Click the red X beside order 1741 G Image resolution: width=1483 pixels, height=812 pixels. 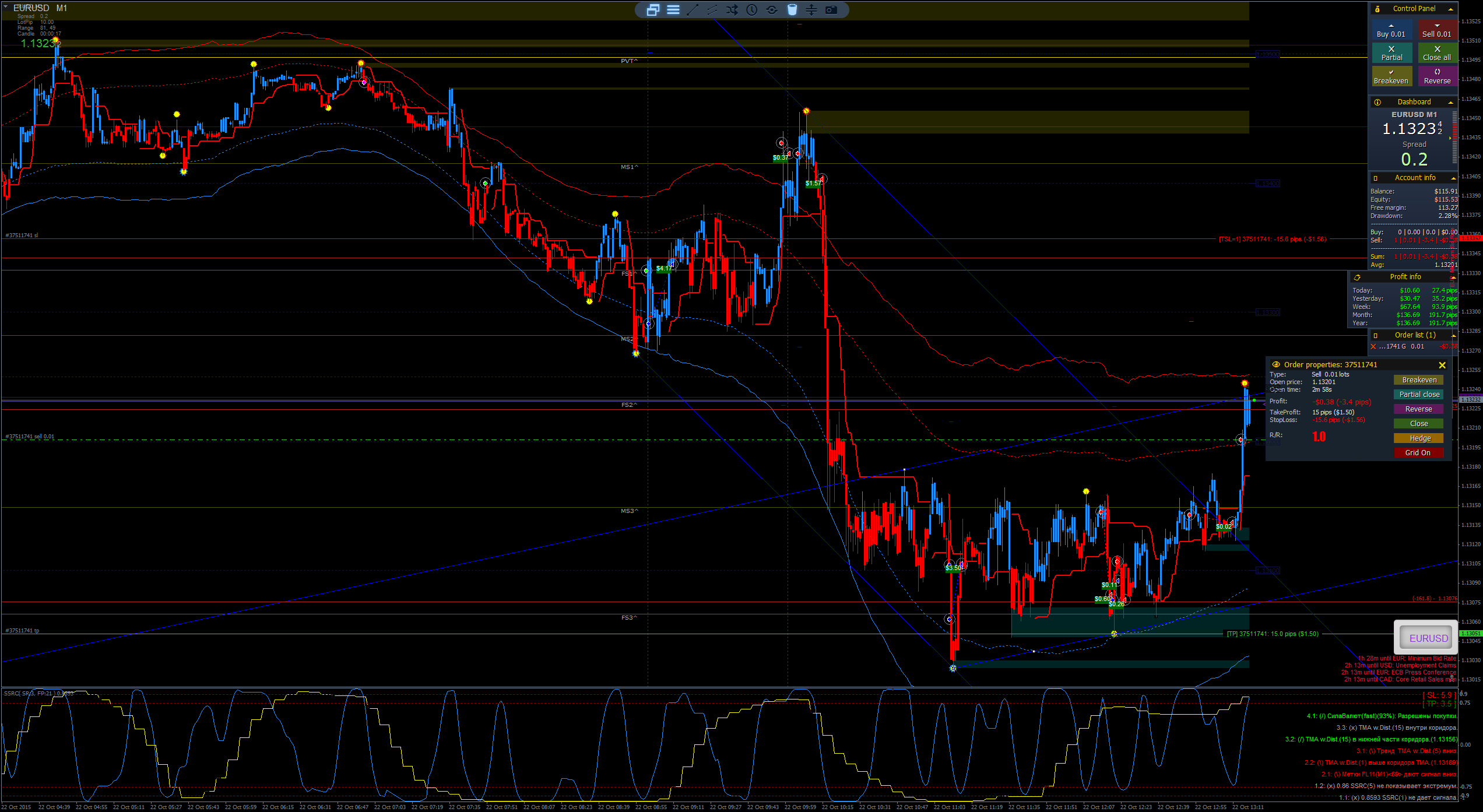point(1373,346)
